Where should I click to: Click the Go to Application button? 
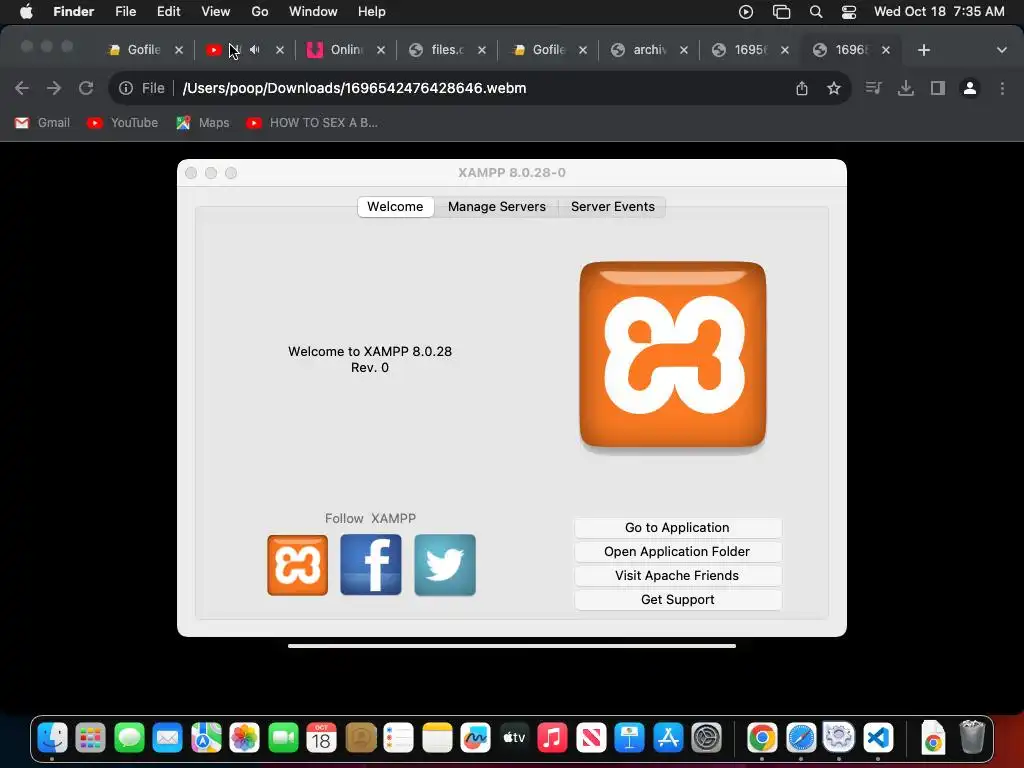click(x=677, y=528)
